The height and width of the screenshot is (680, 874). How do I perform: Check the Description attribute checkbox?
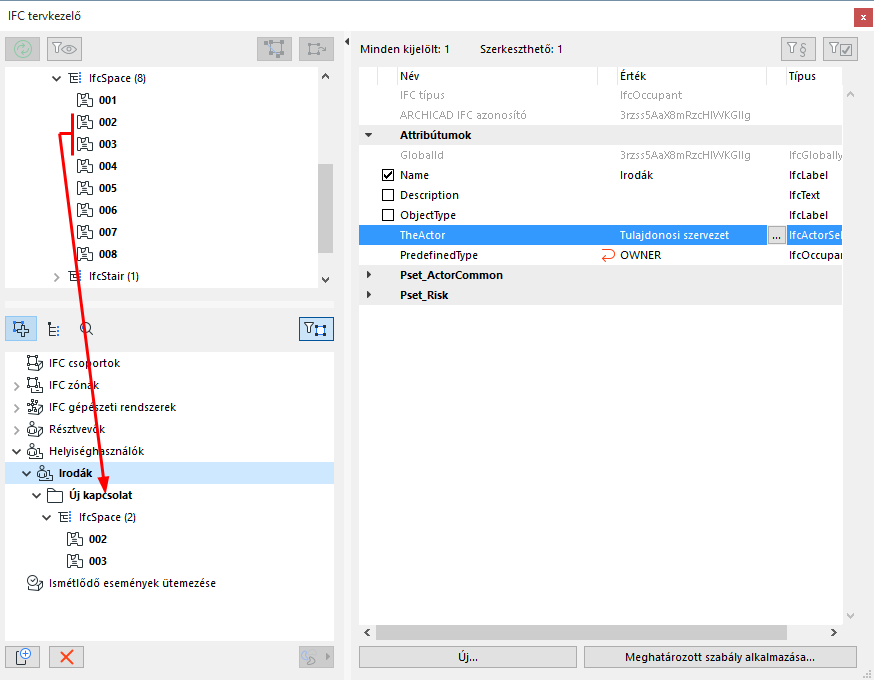(x=388, y=195)
